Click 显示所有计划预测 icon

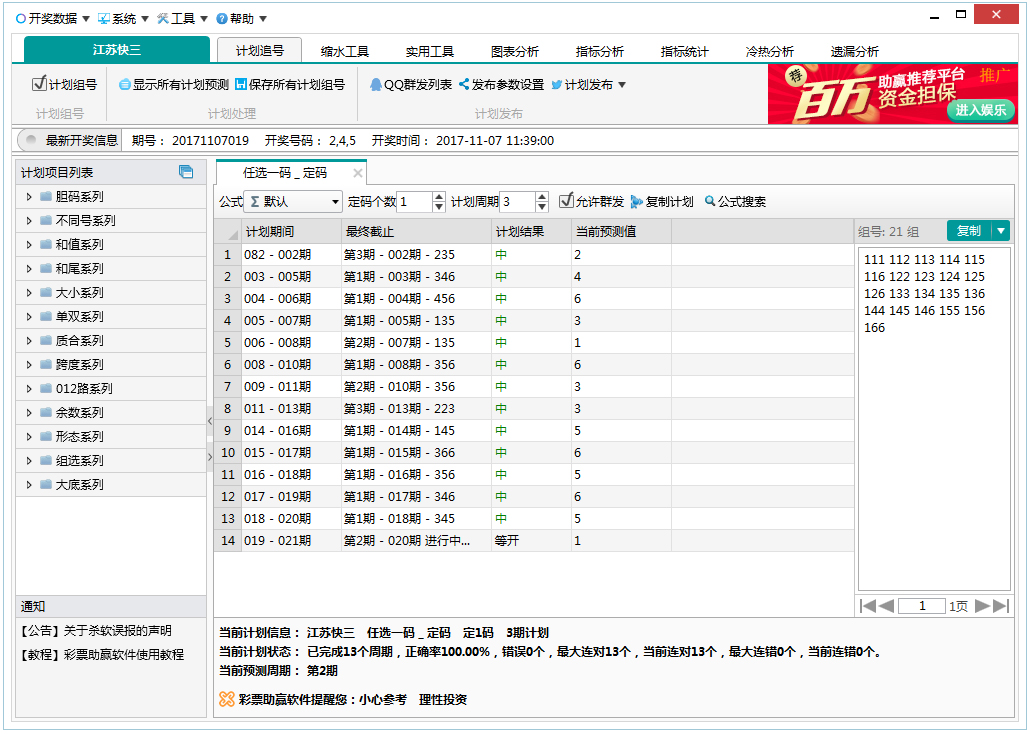[124, 85]
